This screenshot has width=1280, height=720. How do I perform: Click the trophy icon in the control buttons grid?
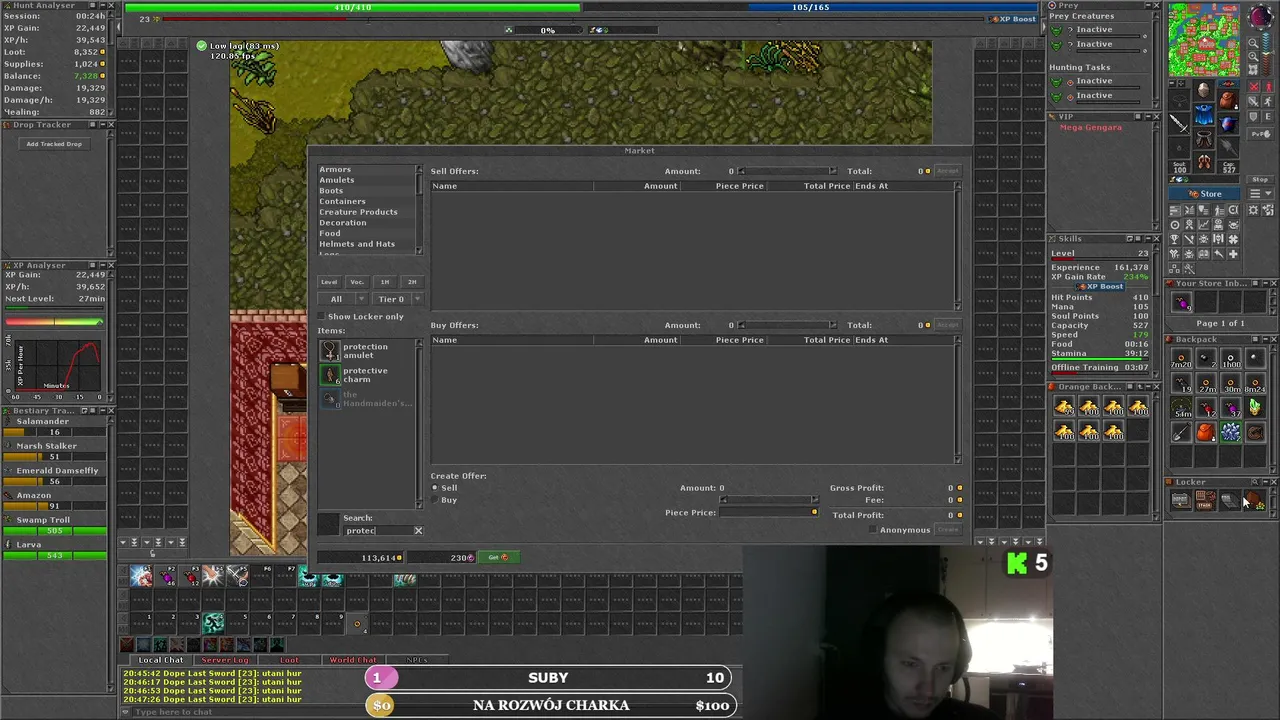(1174, 238)
